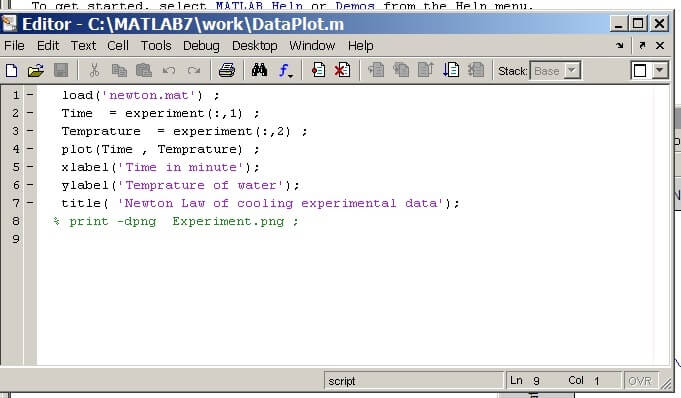This screenshot has width=681, height=398.
Task: Set breakpoint dash on line 6
Action: (30, 185)
